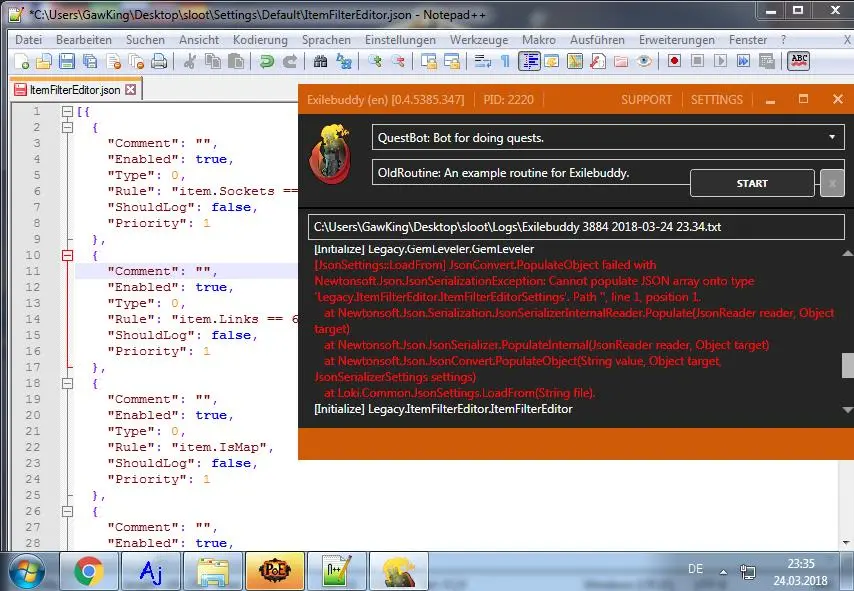The height and width of the screenshot is (591, 854).
Task: Toggle display of all characters
Action: (x=507, y=61)
